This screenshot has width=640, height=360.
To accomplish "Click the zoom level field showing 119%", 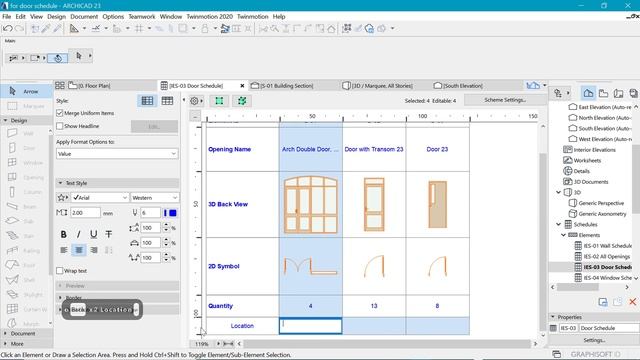I will (x=202, y=344).
